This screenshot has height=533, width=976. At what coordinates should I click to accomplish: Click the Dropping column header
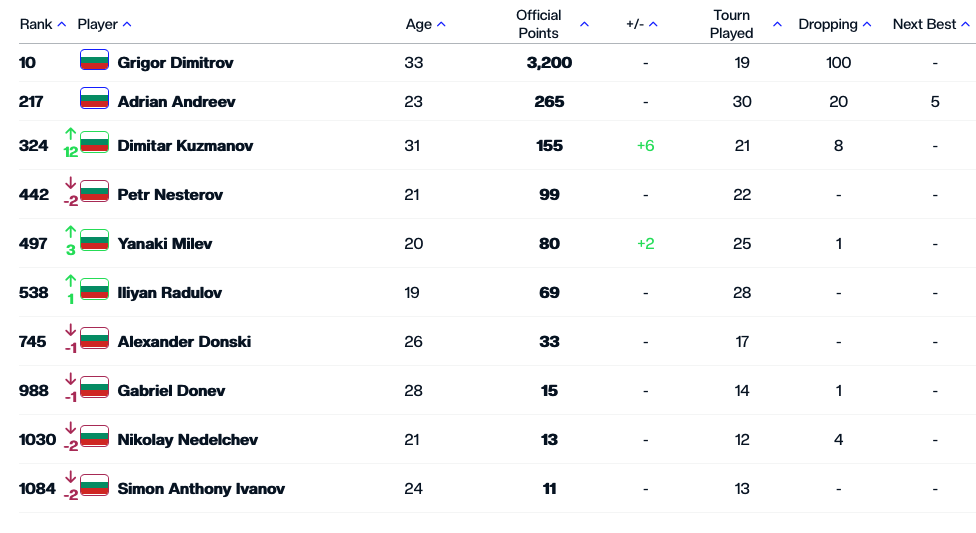coord(828,24)
